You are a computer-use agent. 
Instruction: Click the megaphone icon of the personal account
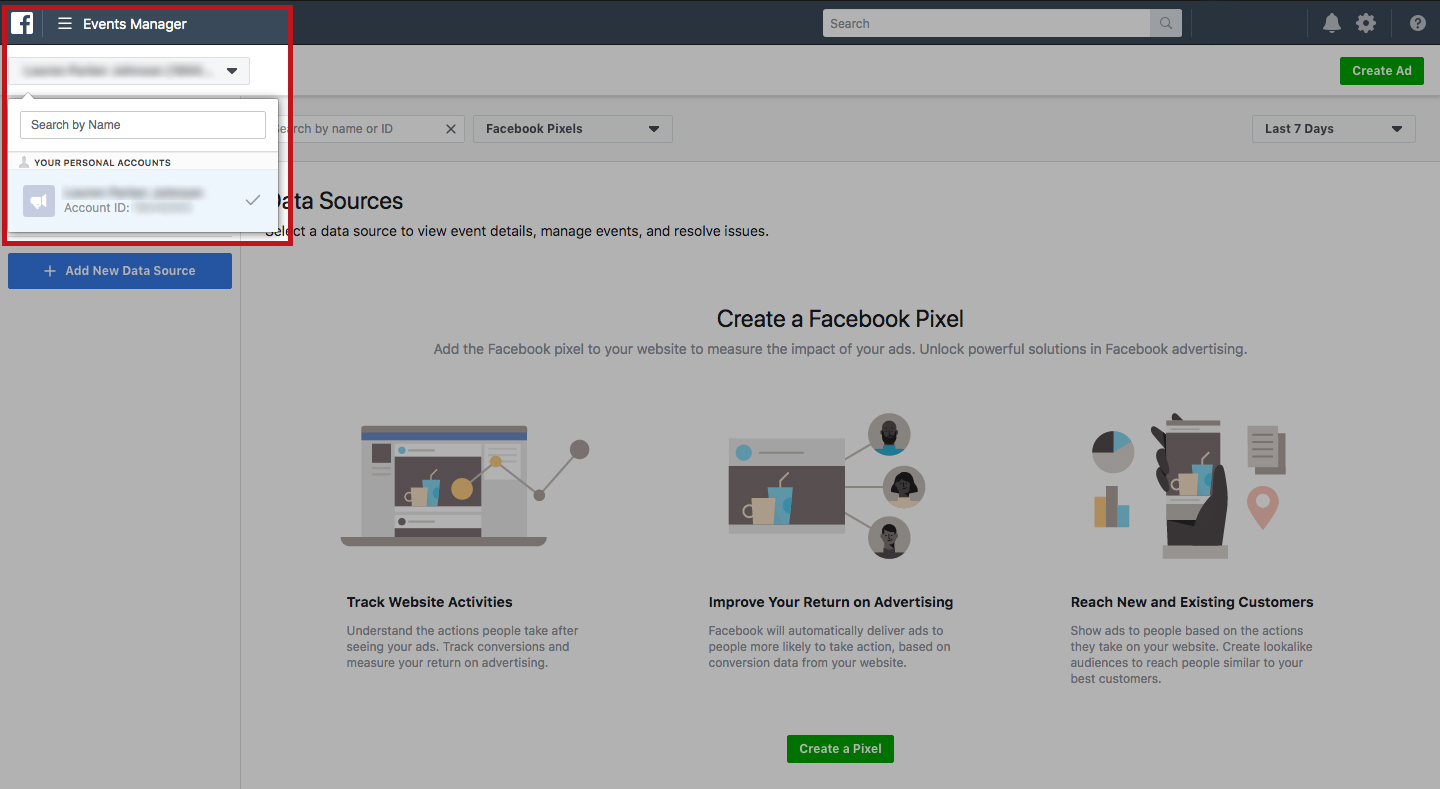39,201
